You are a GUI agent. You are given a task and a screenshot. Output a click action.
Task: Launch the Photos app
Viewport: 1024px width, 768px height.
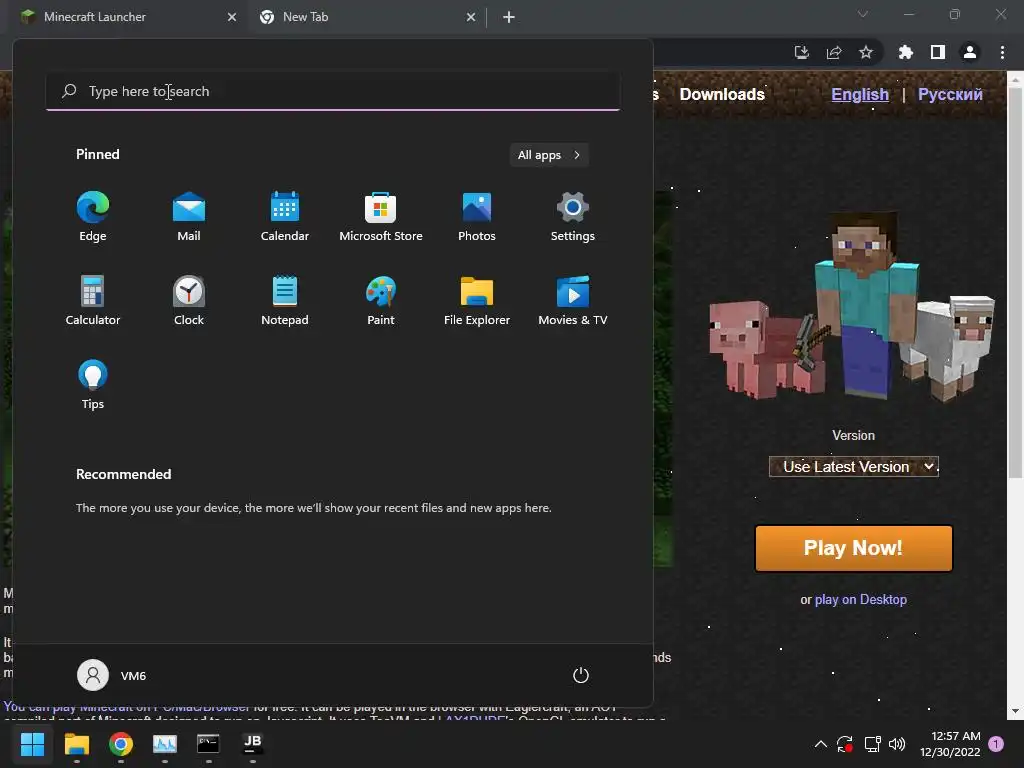[477, 217]
